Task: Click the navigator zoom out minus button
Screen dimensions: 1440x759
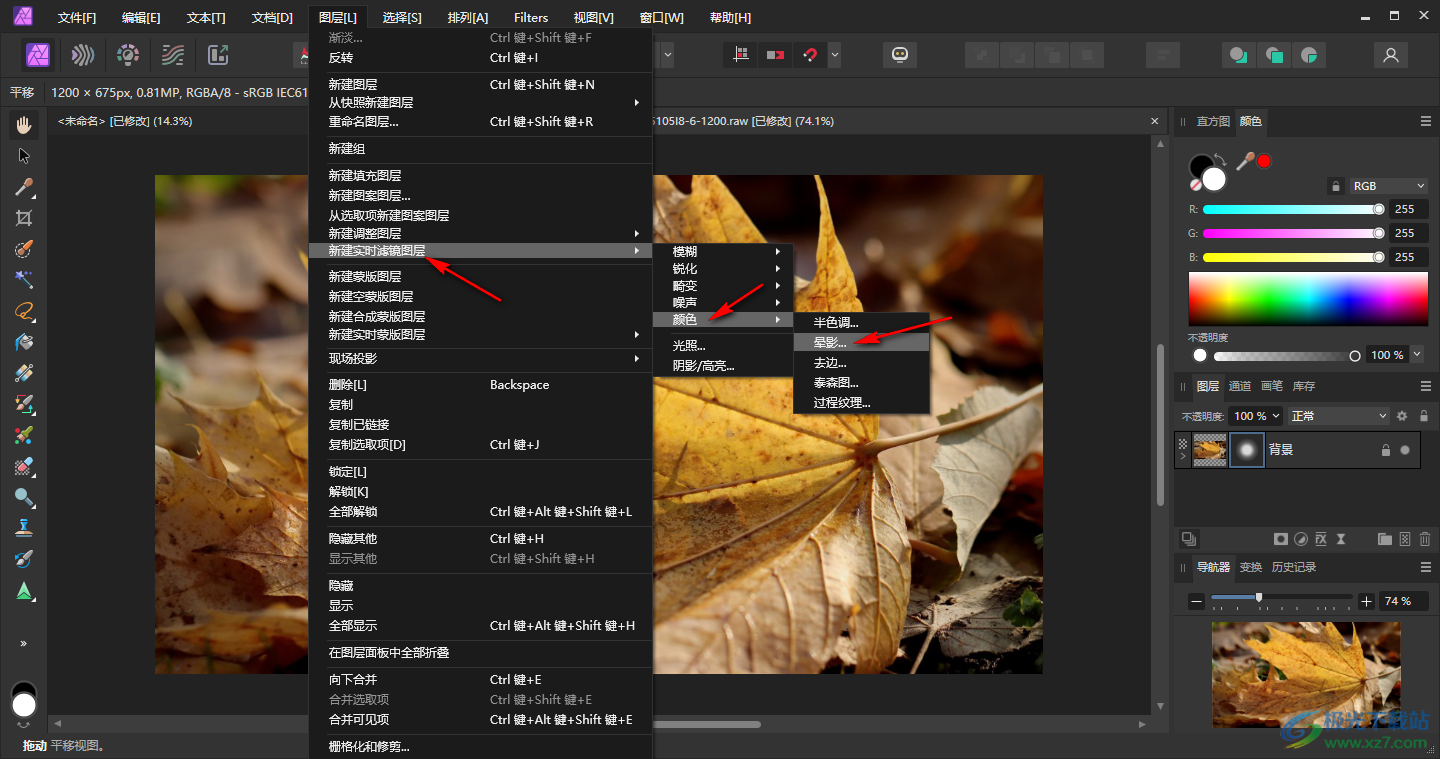Action: (1196, 601)
